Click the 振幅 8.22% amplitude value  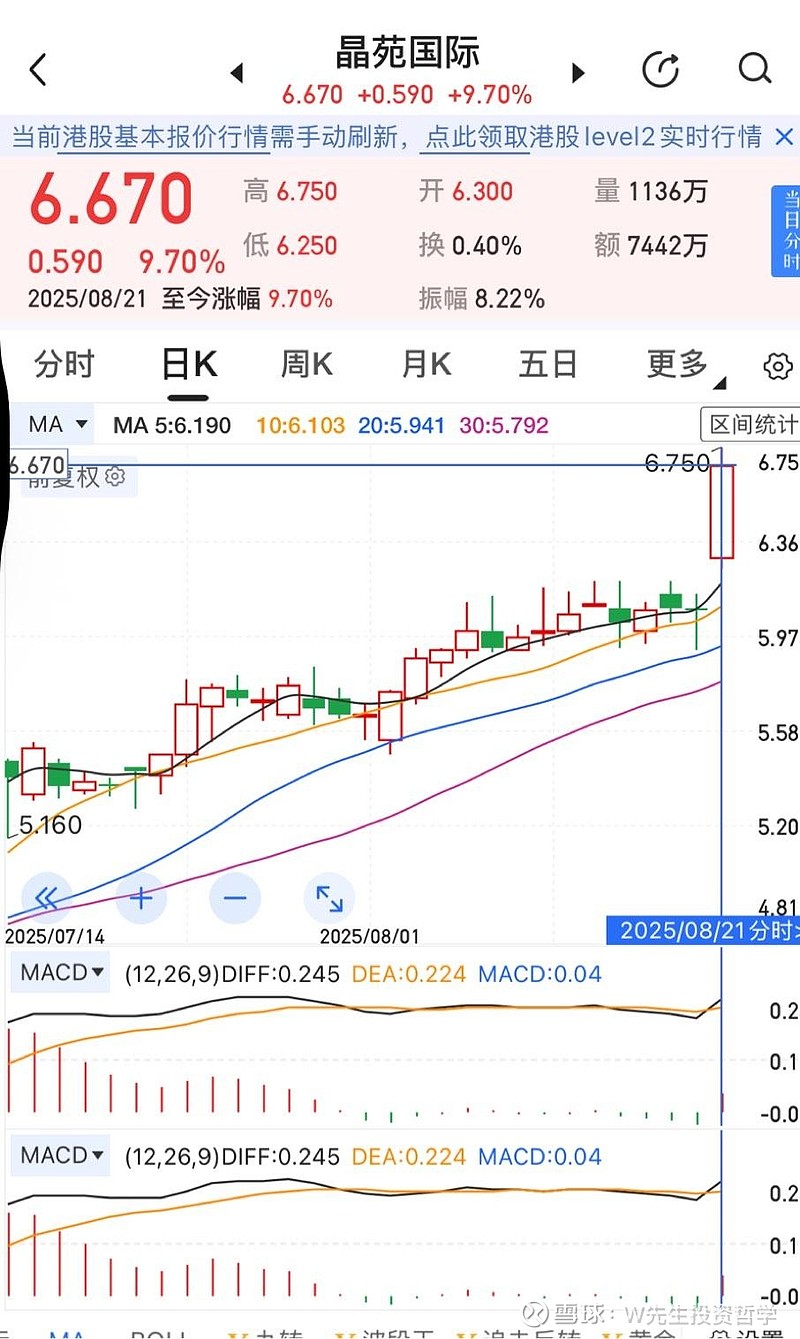tap(481, 298)
